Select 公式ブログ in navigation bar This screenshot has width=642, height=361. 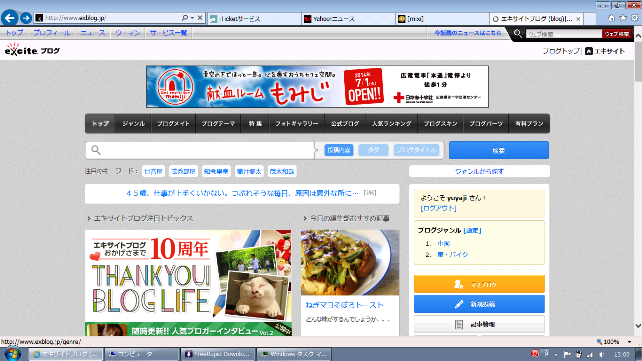(x=345, y=124)
